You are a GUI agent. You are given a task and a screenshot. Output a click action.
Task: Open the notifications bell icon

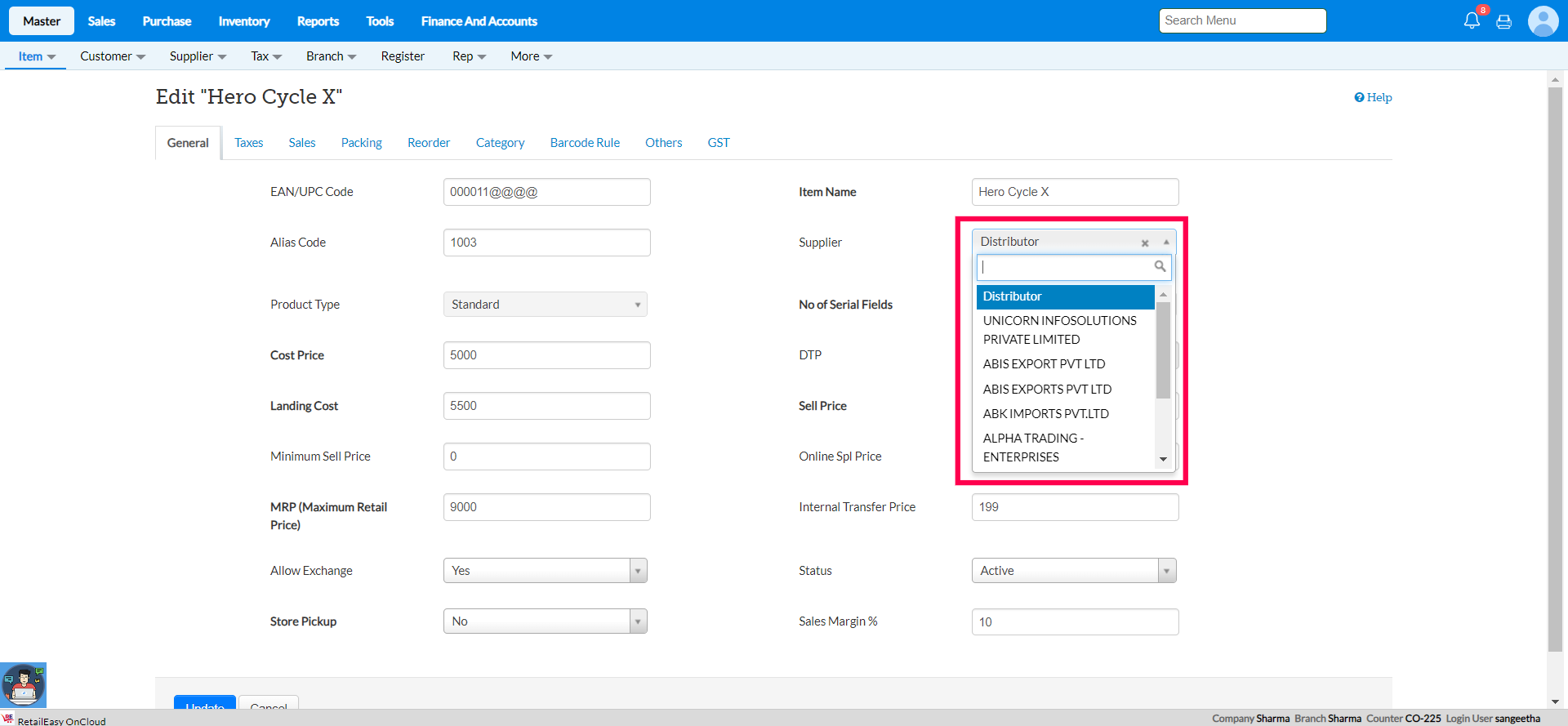click(1472, 20)
